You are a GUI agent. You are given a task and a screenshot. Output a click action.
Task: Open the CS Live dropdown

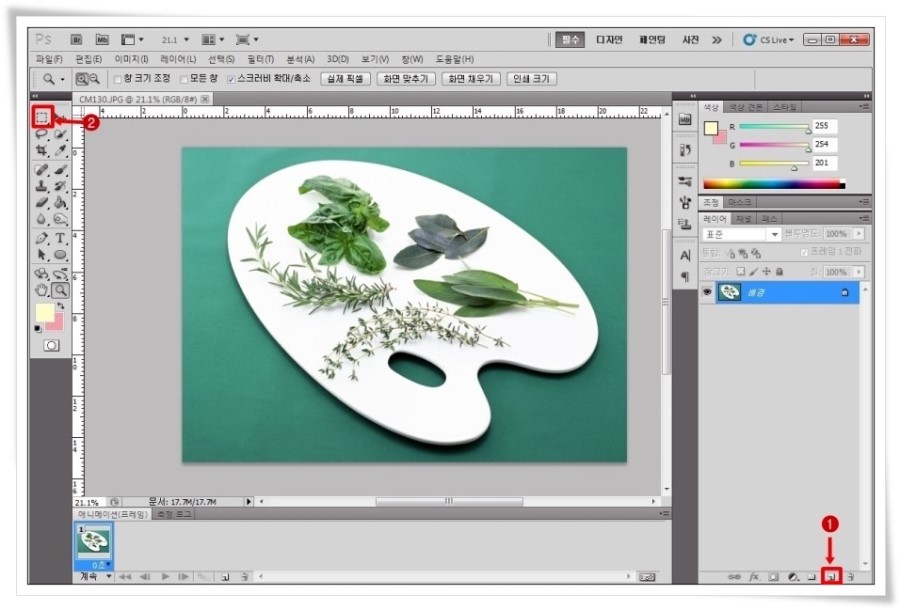tap(769, 40)
